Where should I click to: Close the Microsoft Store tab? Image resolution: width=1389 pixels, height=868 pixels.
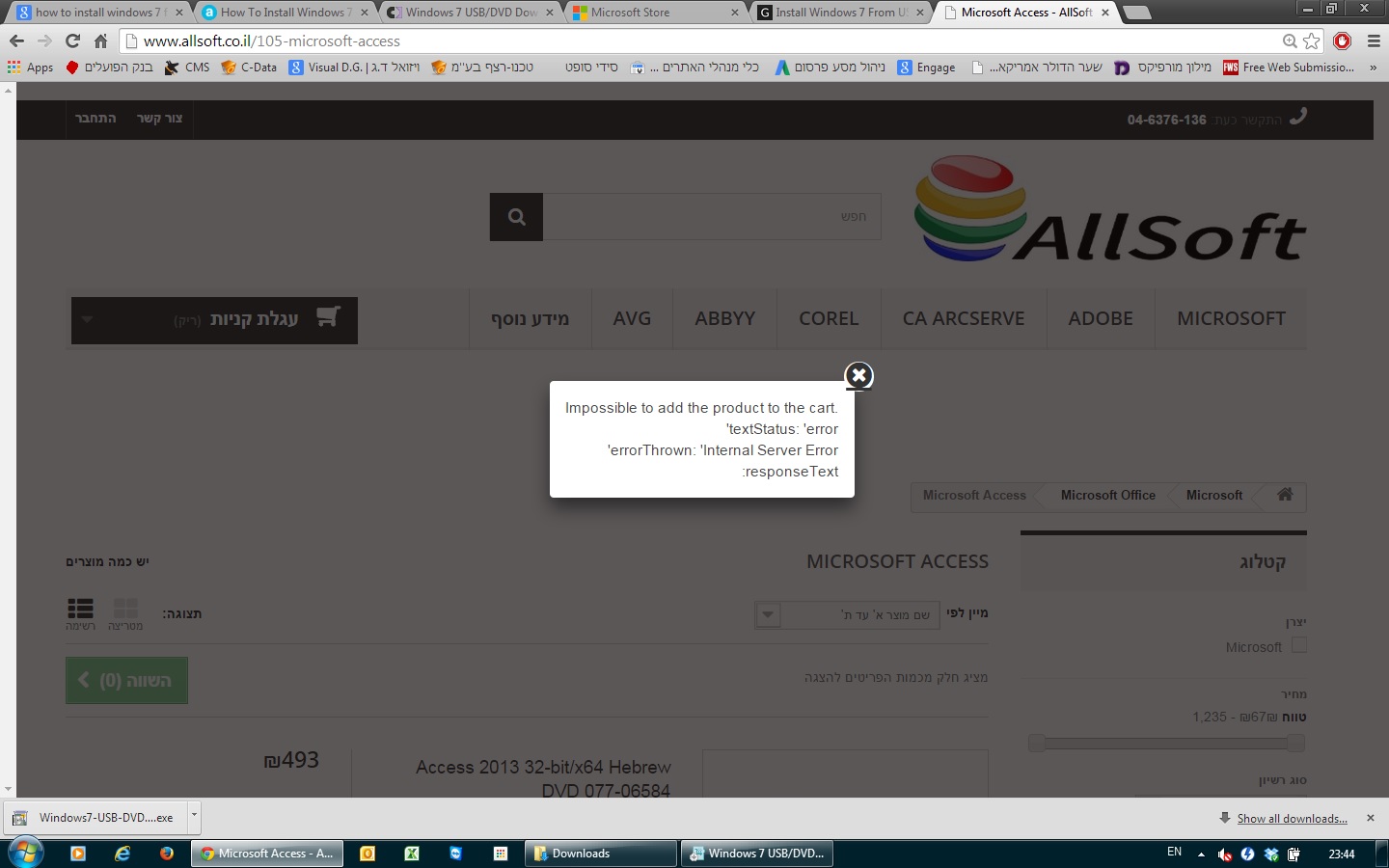click(735, 13)
